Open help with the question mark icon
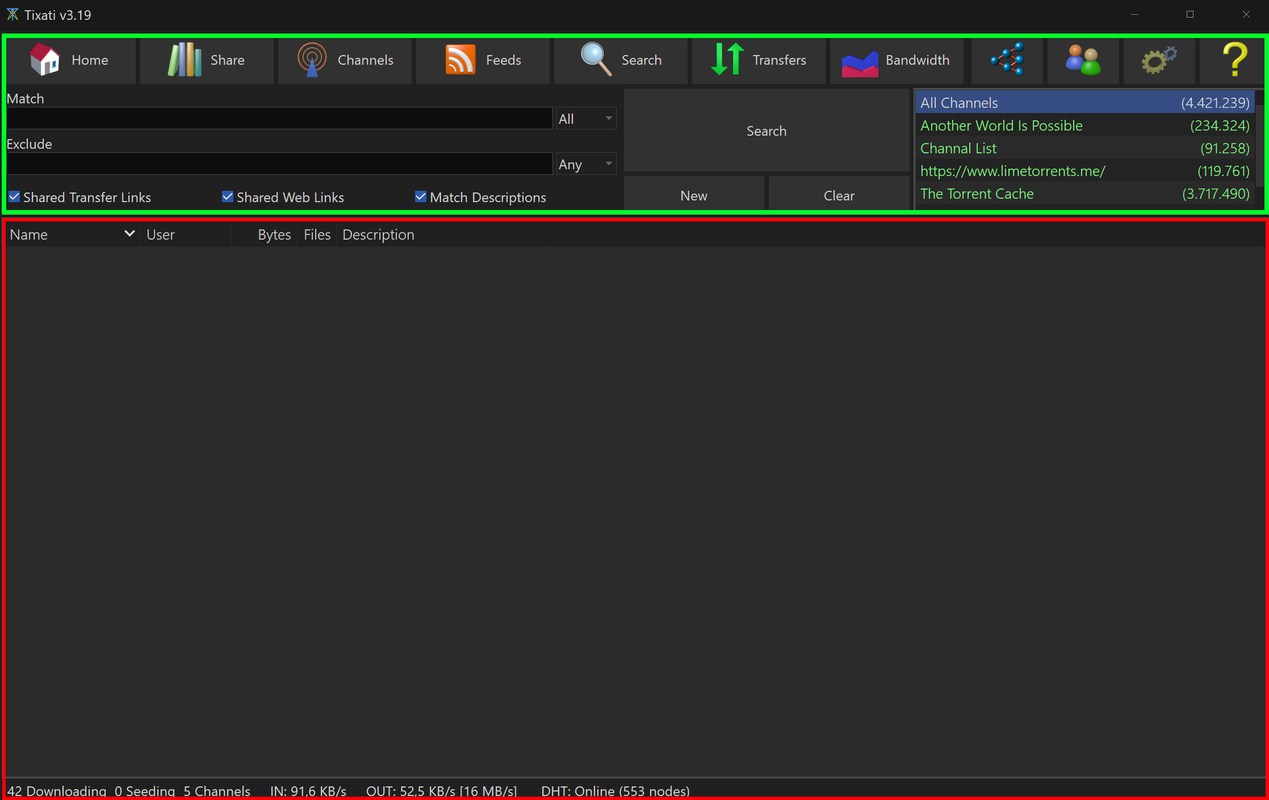Image resolution: width=1269 pixels, height=800 pixels. [1235, 60]
